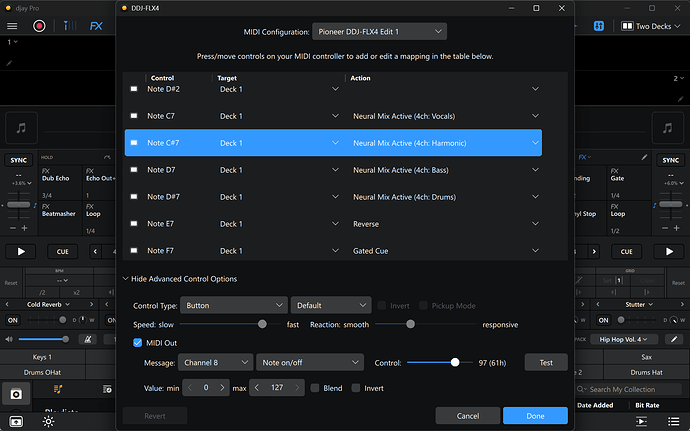This screenshot has width=690, height=431.
Task: Click the left deck play button
Action: point(22,251)
